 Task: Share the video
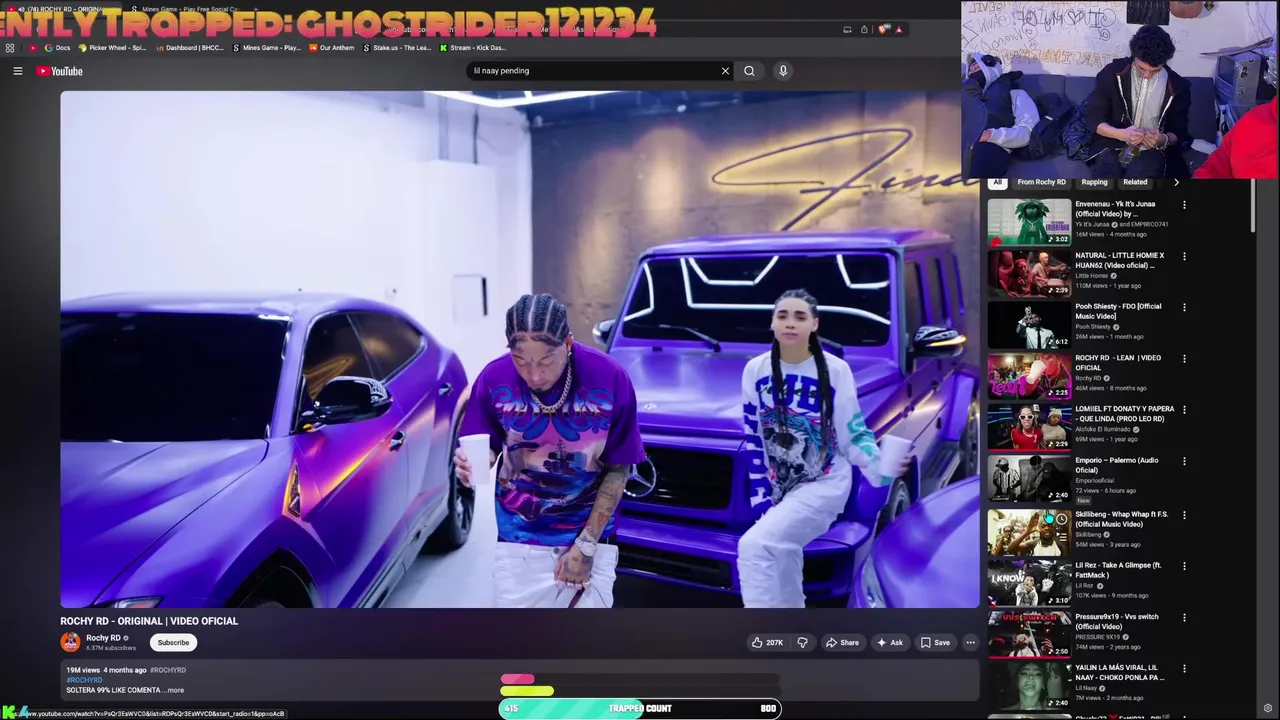click(842, 643)
